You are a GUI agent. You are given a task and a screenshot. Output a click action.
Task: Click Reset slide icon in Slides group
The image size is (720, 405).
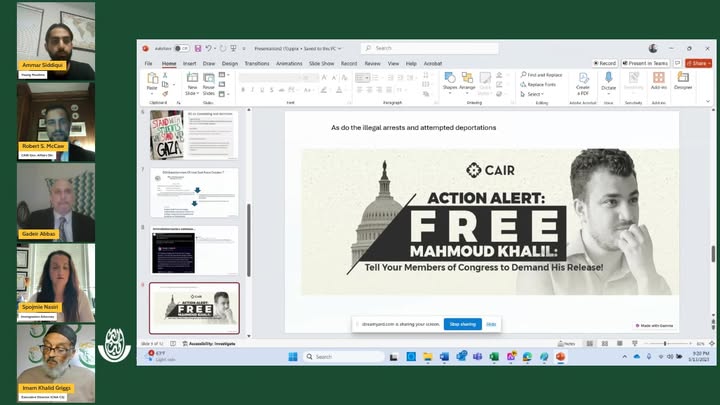coord(222,84)
